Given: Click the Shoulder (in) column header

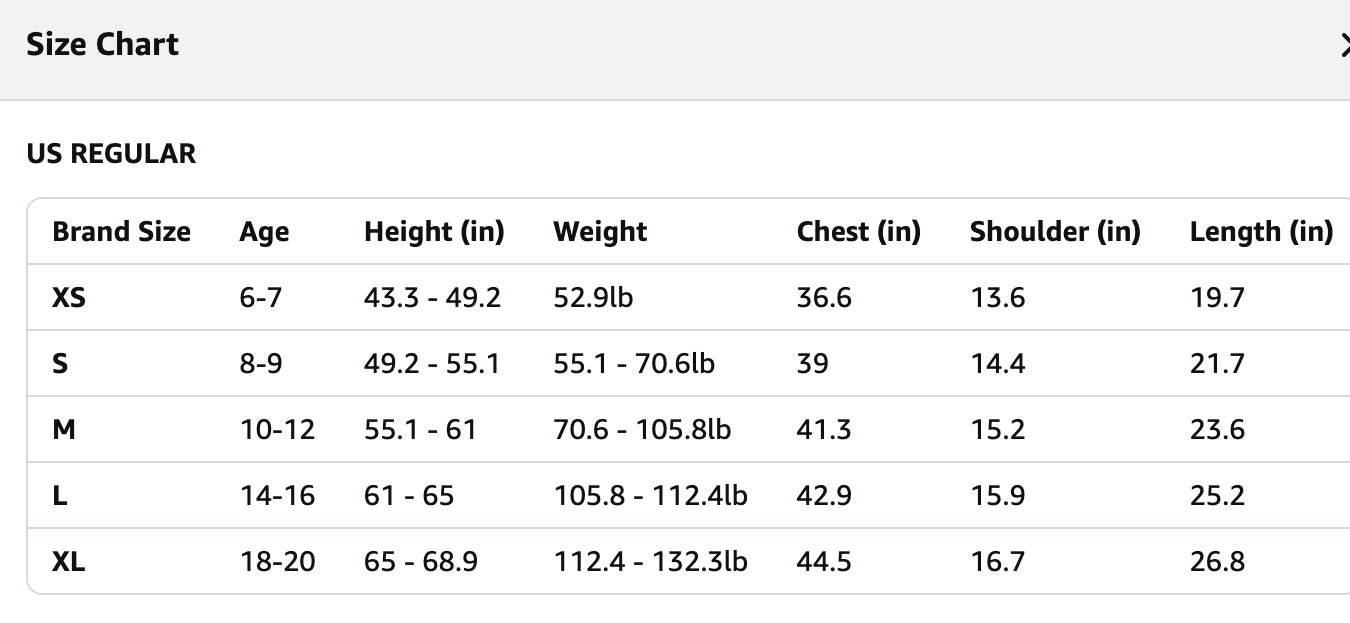Looking at the screenshot, I should [x=1055, y=232].
